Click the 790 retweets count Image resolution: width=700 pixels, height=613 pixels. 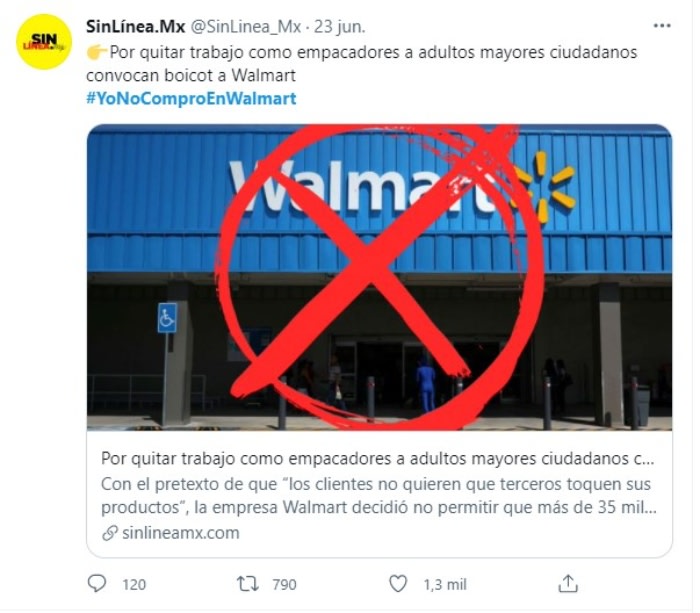point(284,584)
